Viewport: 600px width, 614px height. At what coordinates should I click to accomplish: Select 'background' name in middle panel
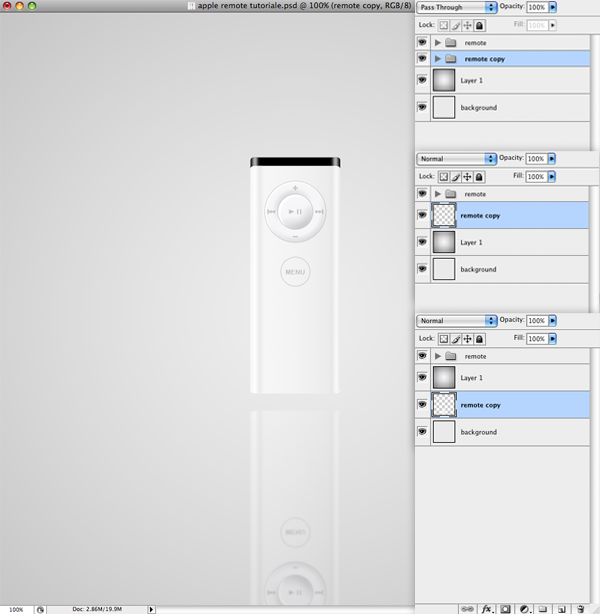tap(478, 269)
